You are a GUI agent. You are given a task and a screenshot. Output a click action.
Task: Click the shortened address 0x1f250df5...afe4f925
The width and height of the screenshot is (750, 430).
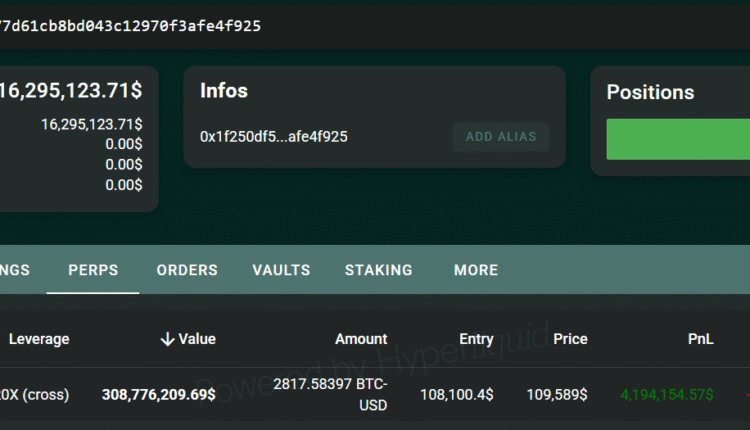[x=274, y=136]
